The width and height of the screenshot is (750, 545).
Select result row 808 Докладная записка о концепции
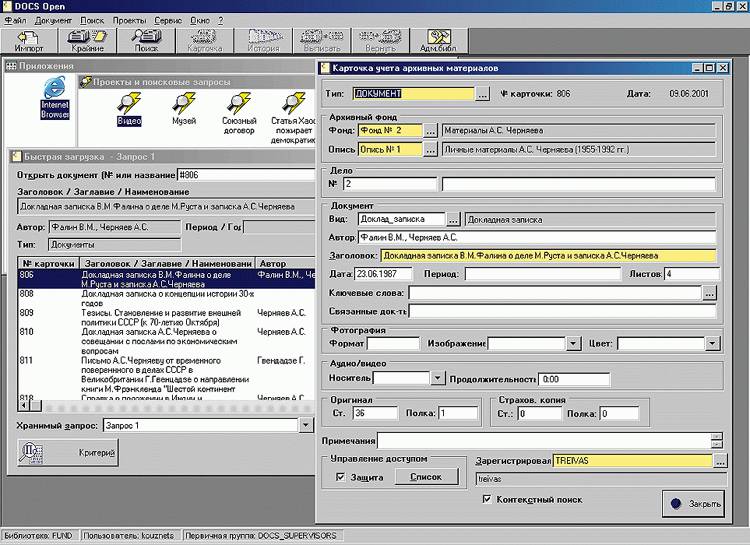pyautogui.click(x=166, y=298)
